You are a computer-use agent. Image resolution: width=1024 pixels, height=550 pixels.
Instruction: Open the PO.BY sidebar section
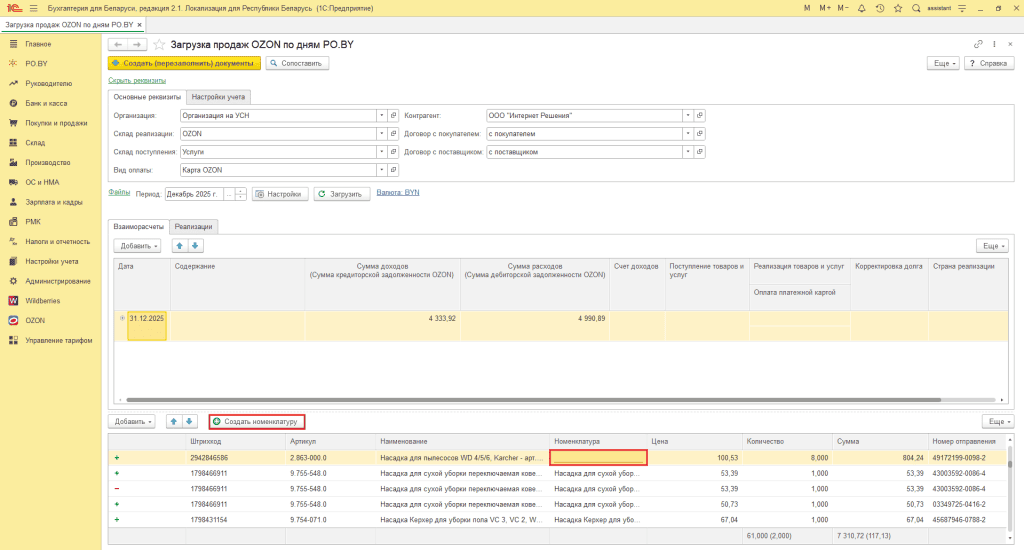click(x=36, y=63)
